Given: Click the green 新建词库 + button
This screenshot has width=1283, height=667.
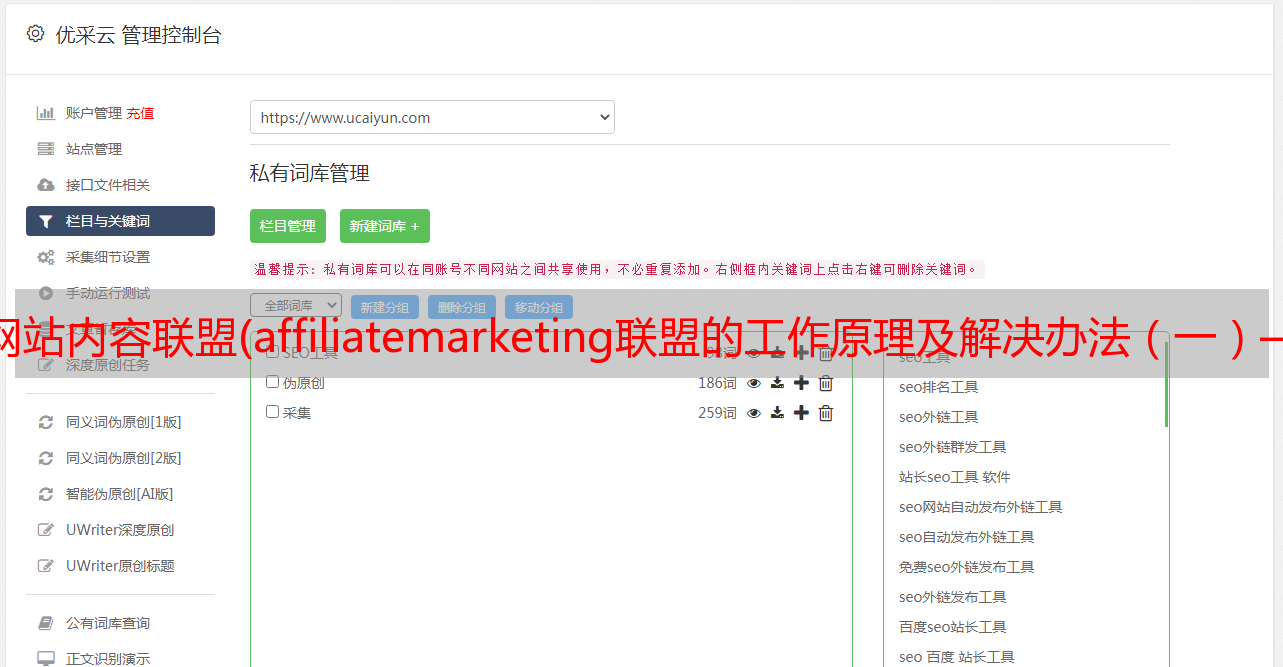Looking at the screenshot, I should (385, 226).
